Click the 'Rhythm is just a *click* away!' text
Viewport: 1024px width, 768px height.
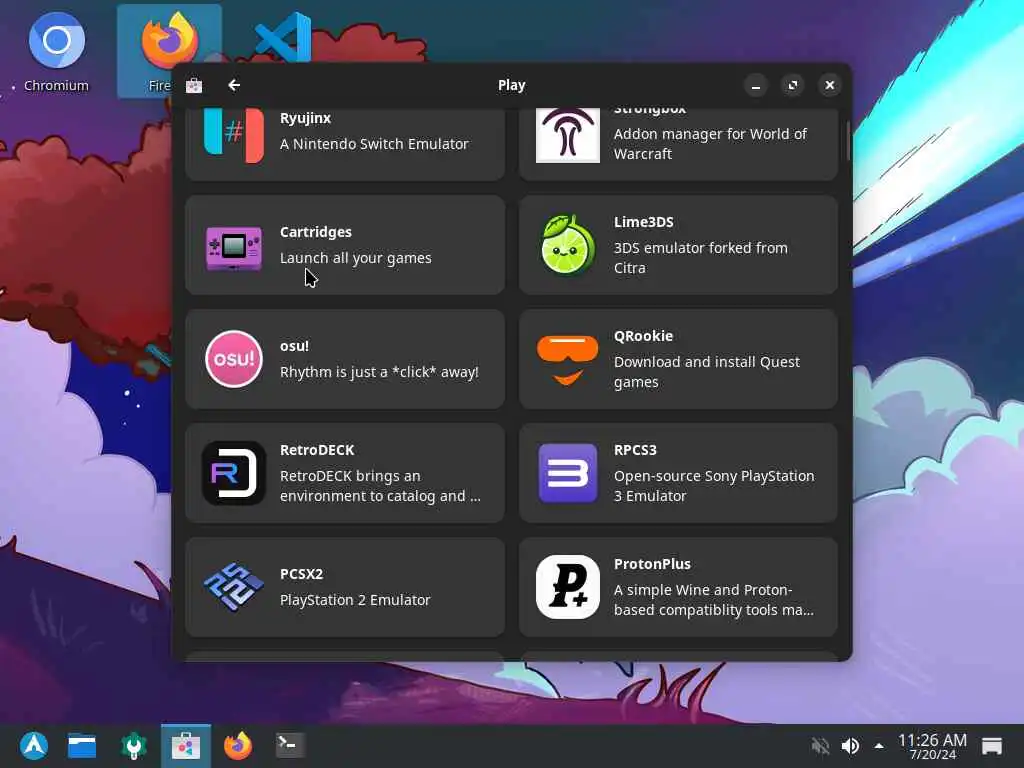379,372
